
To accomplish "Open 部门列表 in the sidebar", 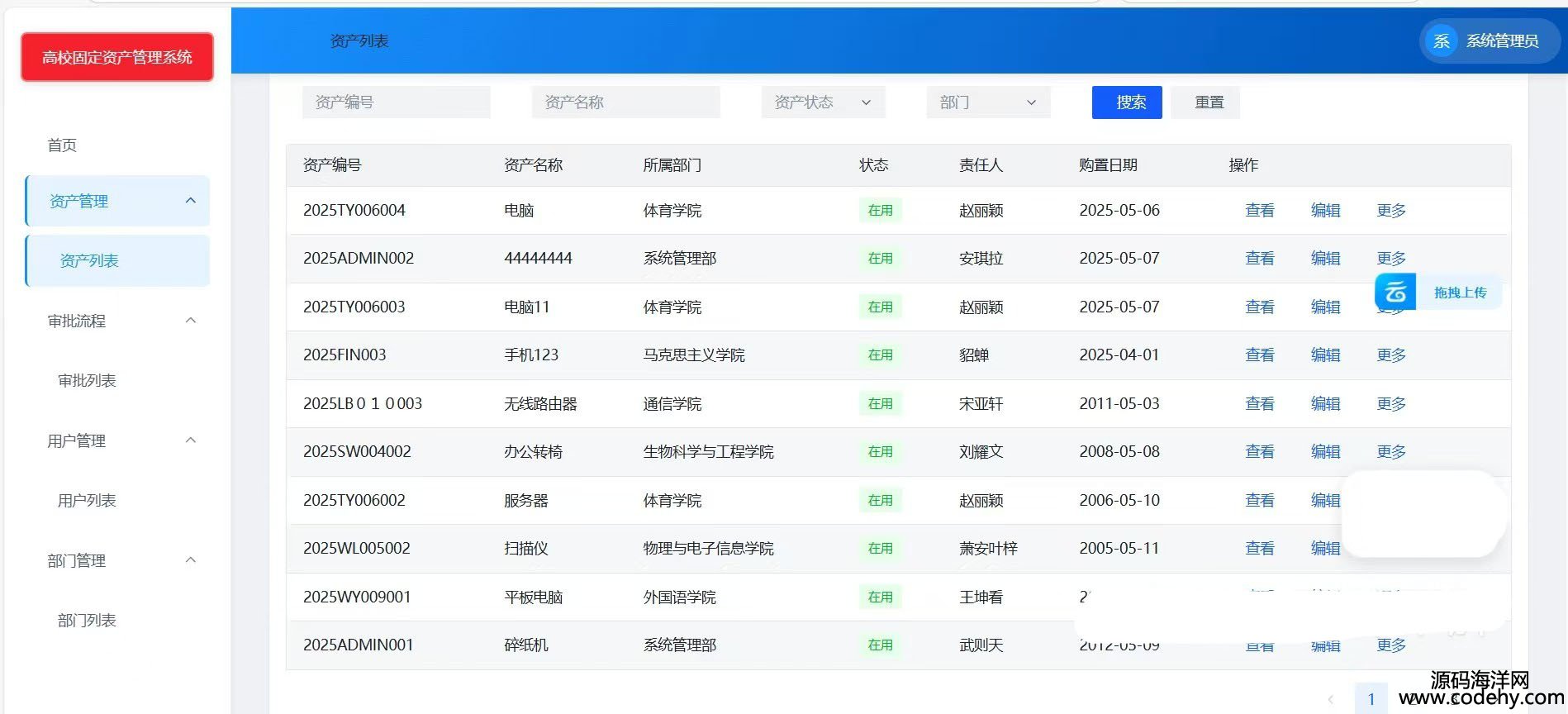I will (x=87, y=621).
